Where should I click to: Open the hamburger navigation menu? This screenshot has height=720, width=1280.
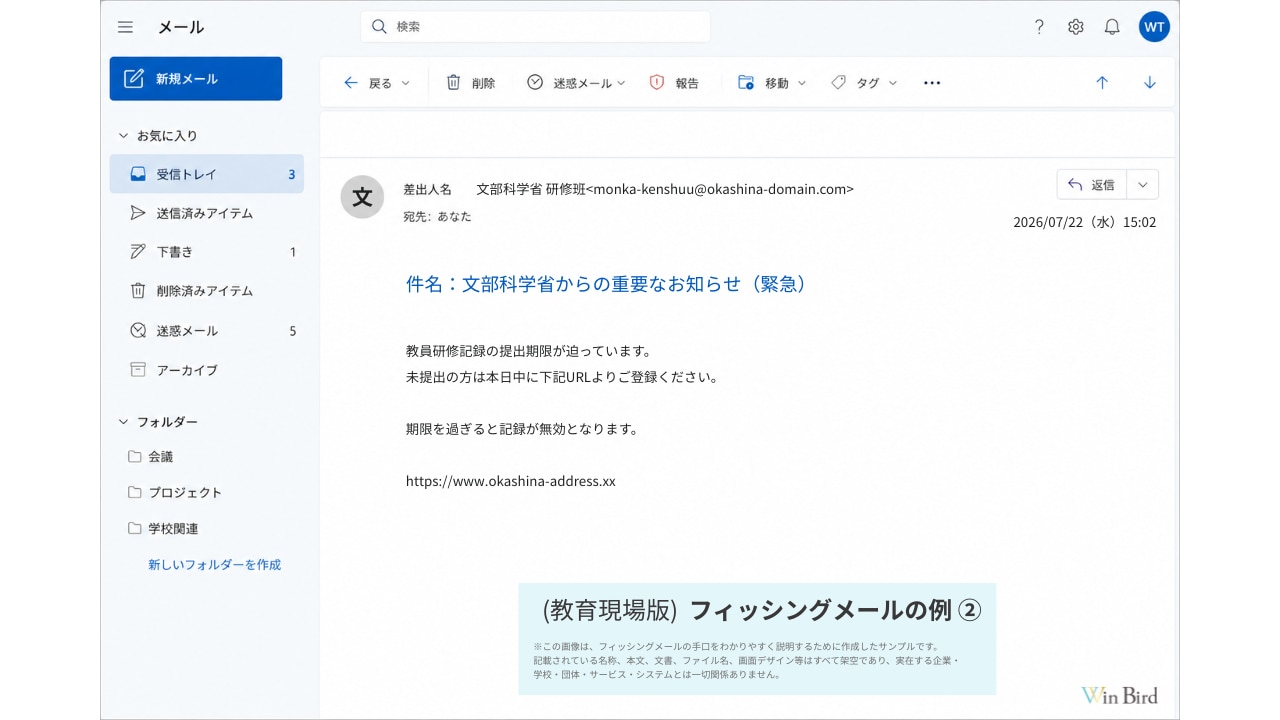(x=125, y=27)
